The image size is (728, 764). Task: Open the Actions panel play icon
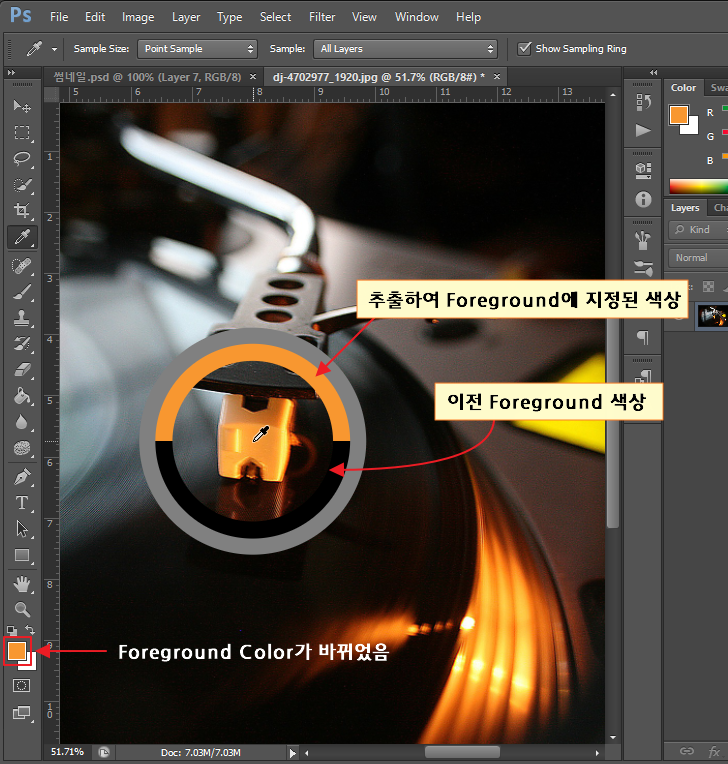point(643,131)
